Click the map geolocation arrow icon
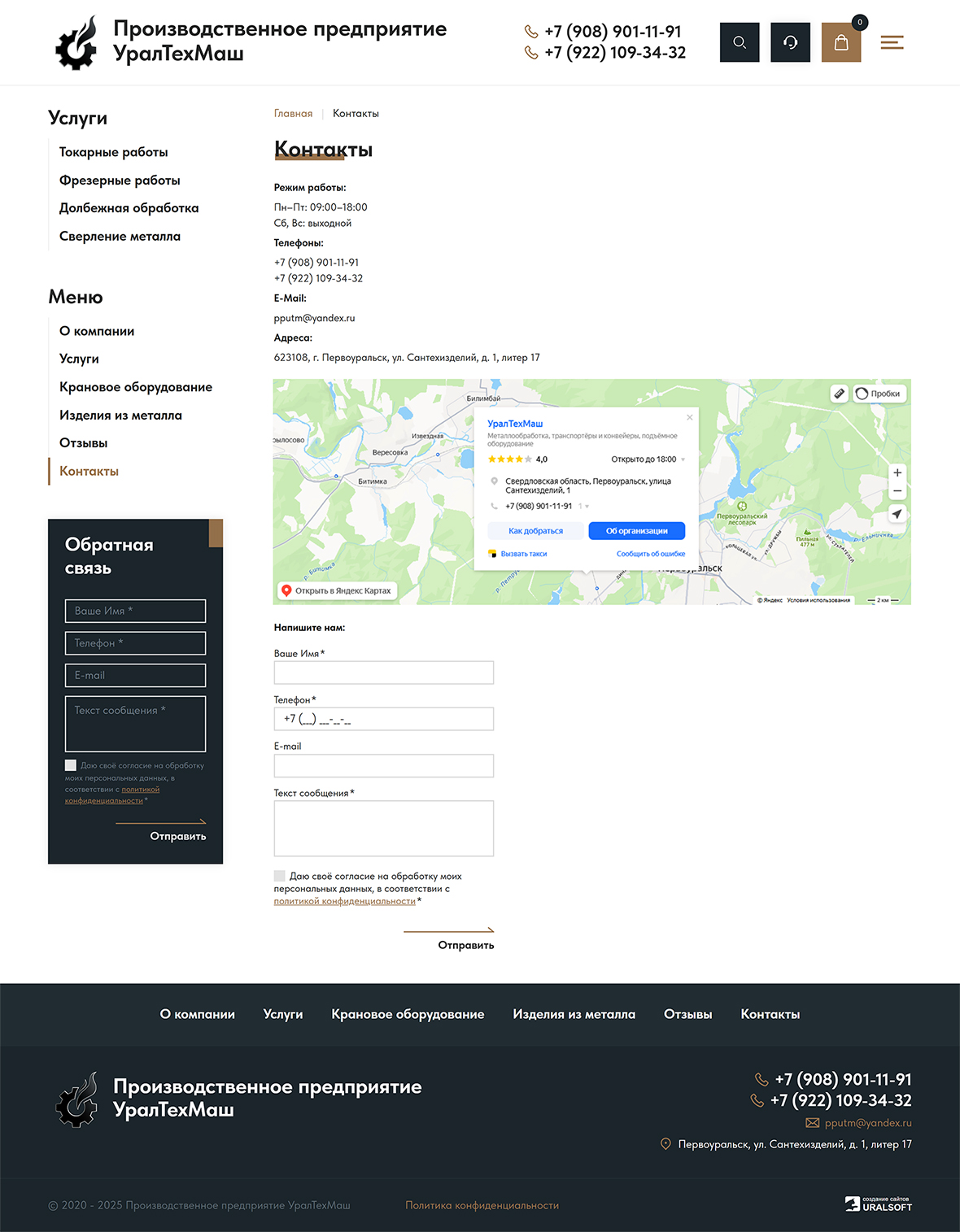The image size is (960, 1232). [897, 514]
